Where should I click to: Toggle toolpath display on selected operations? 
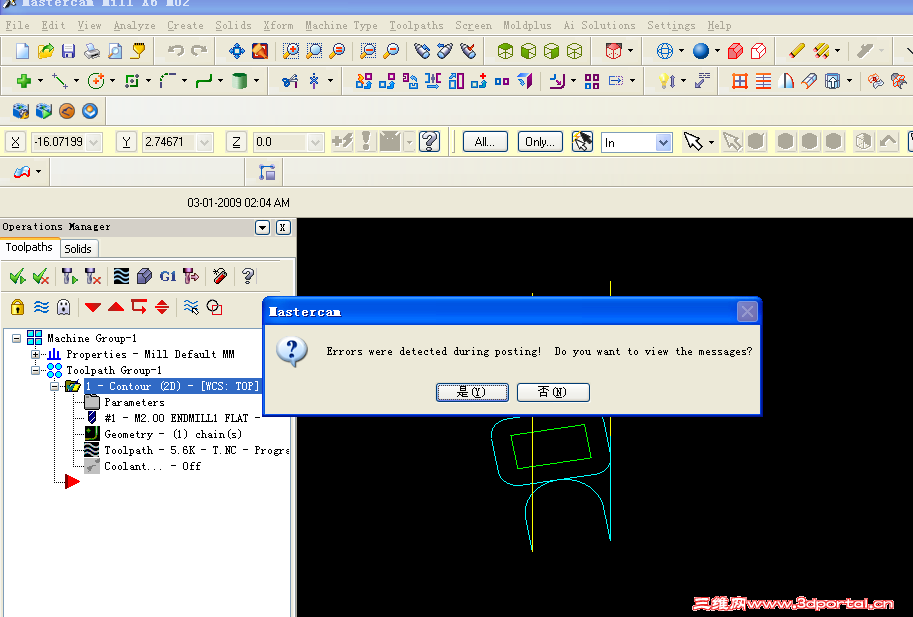(x=40, y=307)
